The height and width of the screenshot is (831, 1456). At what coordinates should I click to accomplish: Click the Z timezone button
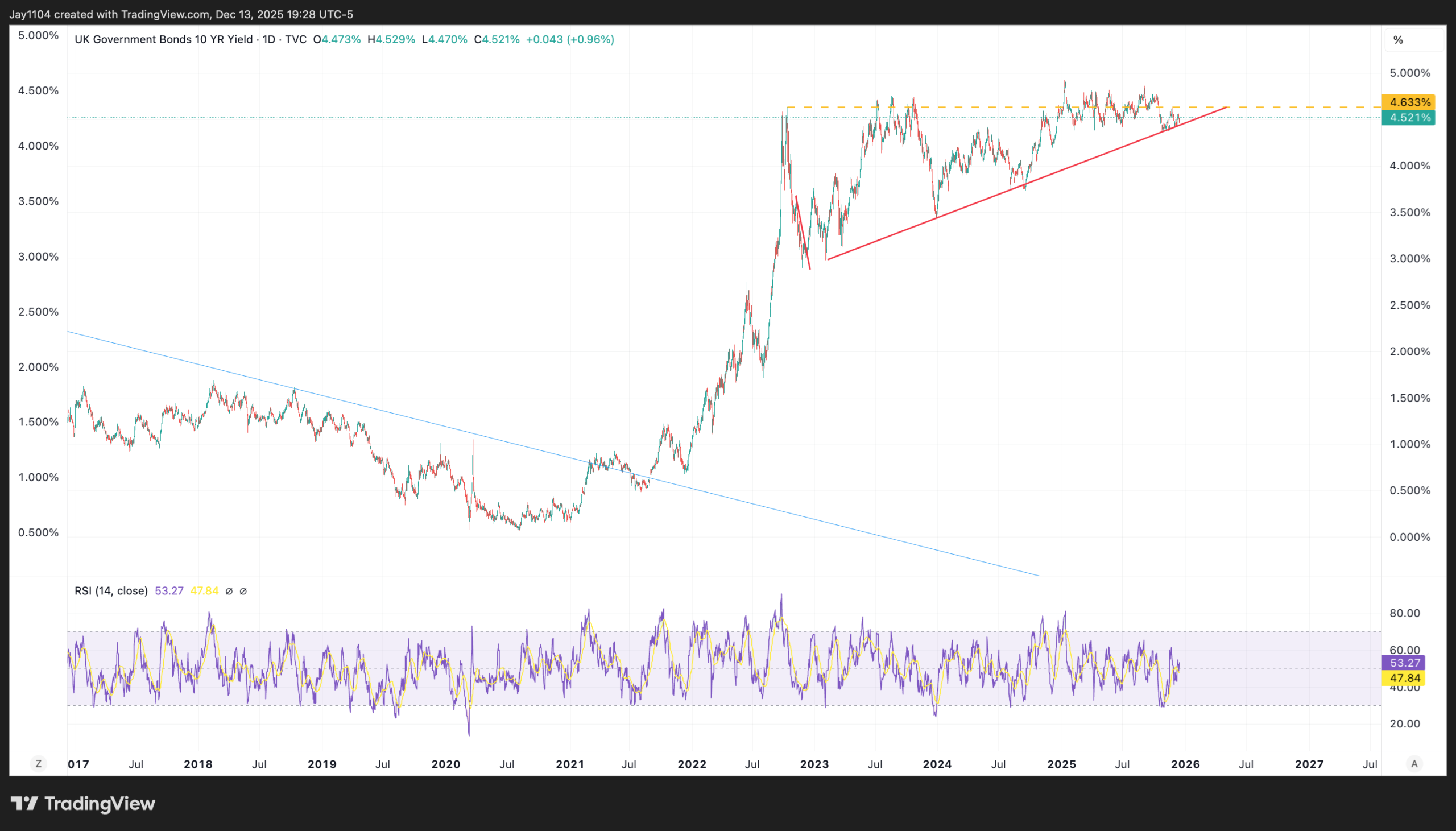coord(38,764)
